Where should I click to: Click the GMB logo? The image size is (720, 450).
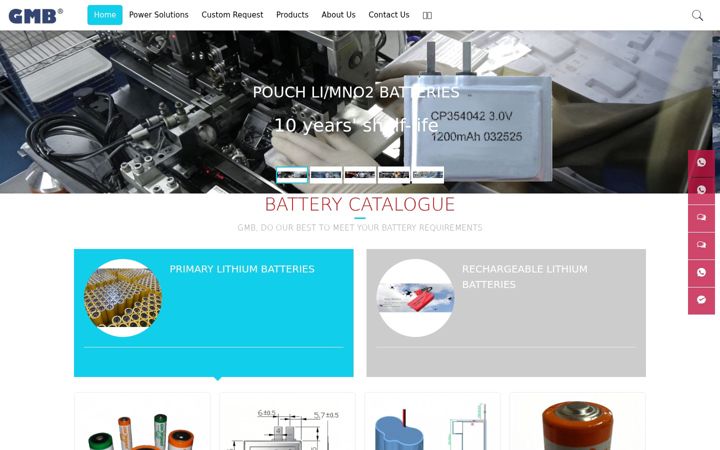coord(35,16)
